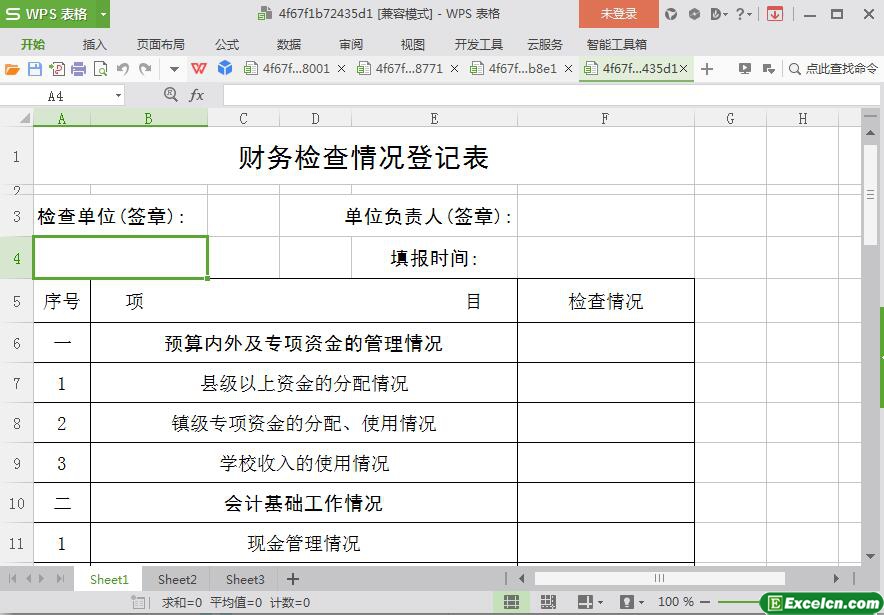Close the 4f67f...b8e1 document tab
Image resolution: width=884 pixels, height=615 pixels.
(568, 69)
